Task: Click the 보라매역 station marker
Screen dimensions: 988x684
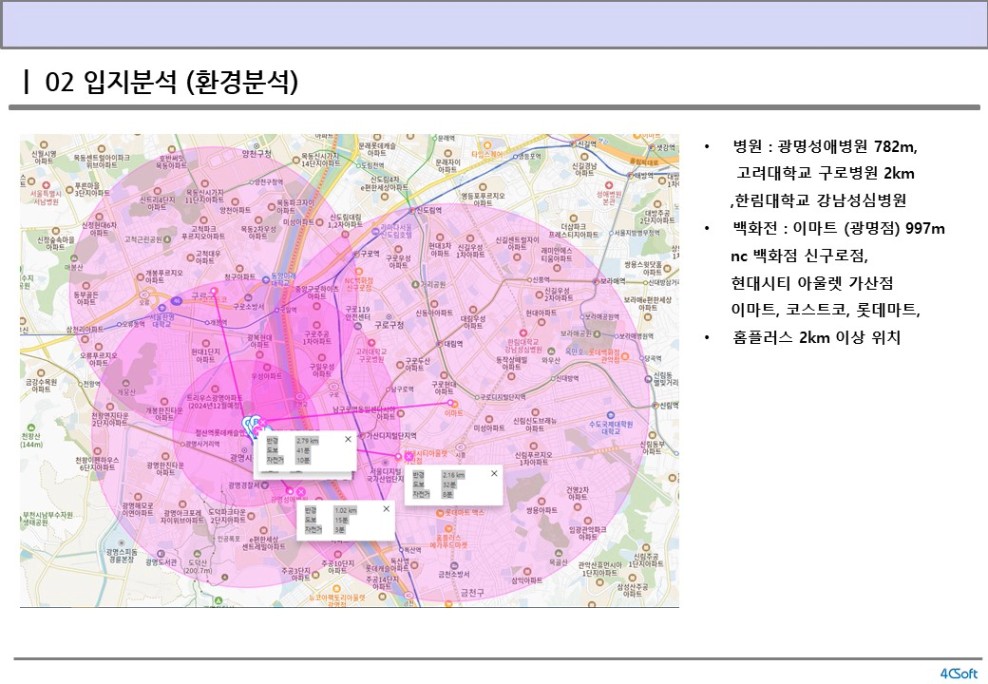Action: click(596, 280)
